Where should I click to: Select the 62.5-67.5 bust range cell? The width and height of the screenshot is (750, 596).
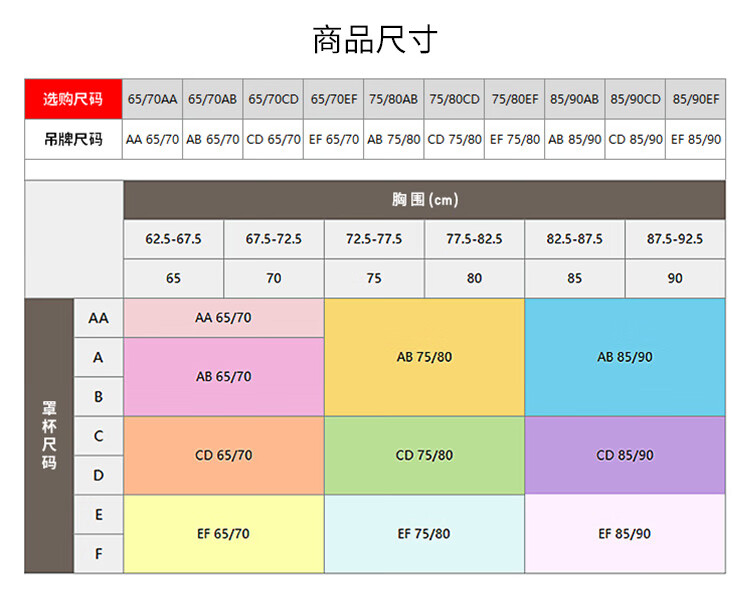173,239
